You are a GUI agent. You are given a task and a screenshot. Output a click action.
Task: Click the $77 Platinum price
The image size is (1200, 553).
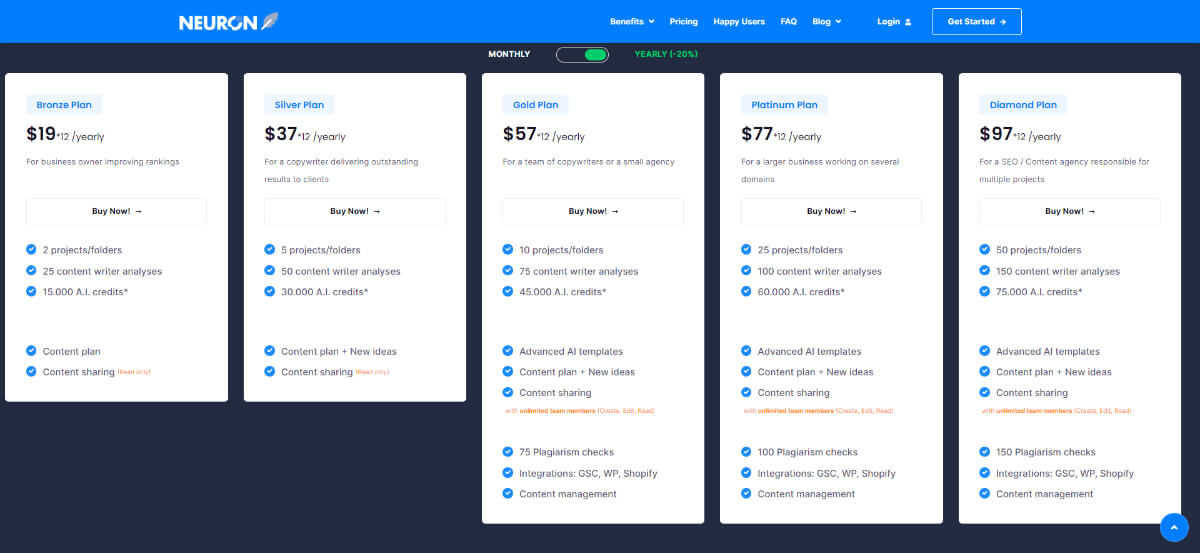758,134
